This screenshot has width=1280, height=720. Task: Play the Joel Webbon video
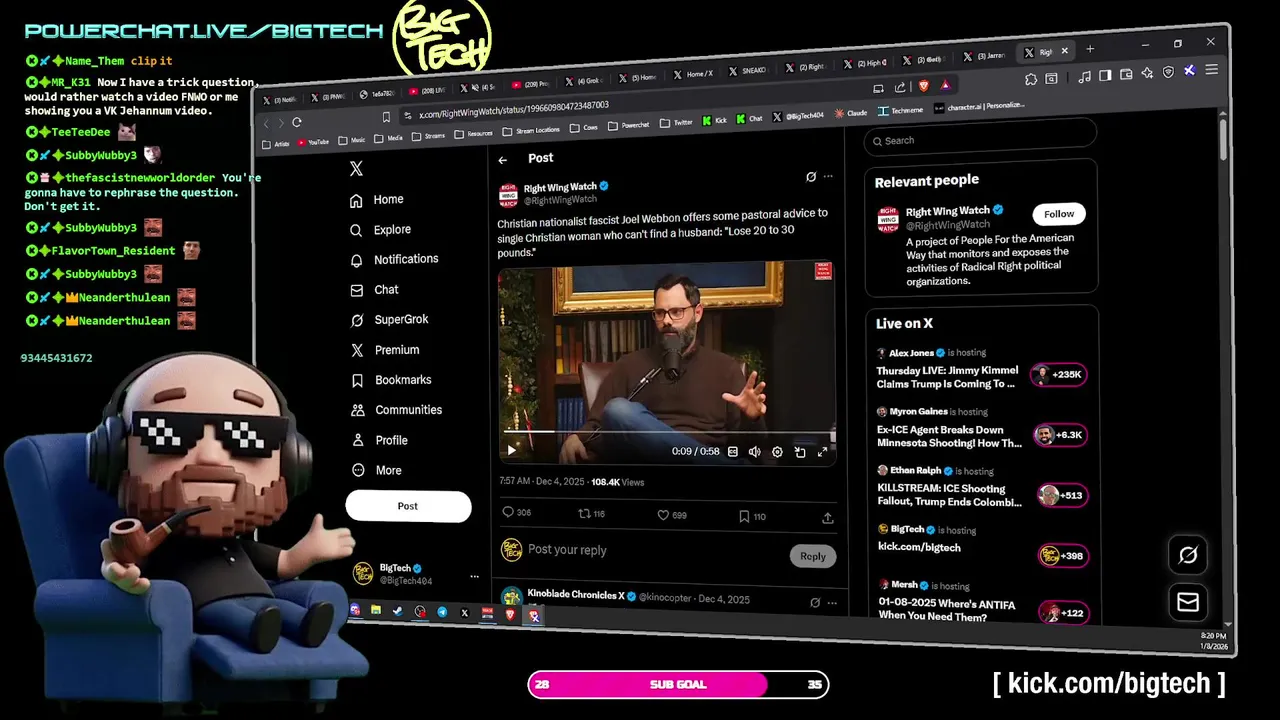512,450
